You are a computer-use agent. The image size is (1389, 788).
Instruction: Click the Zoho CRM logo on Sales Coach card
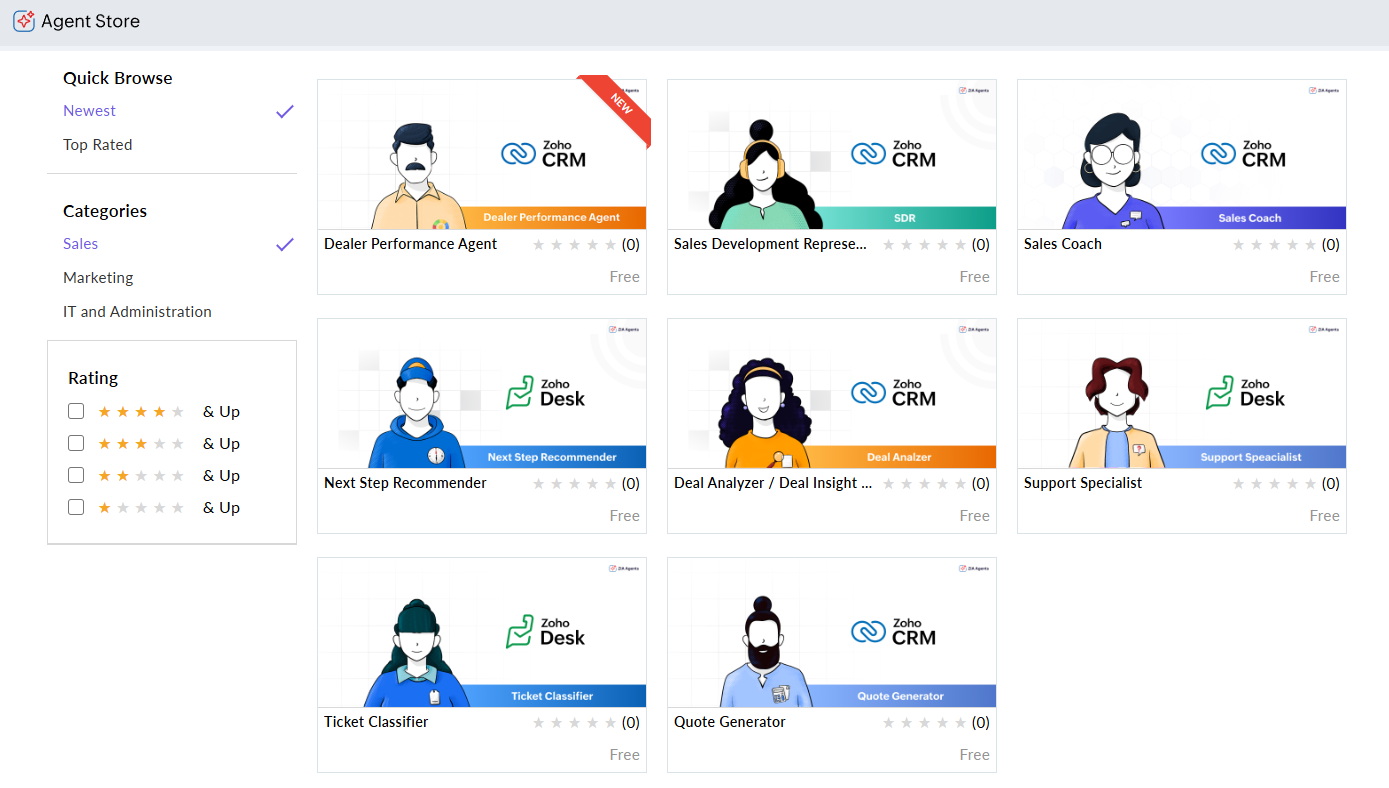(1243, 153)
